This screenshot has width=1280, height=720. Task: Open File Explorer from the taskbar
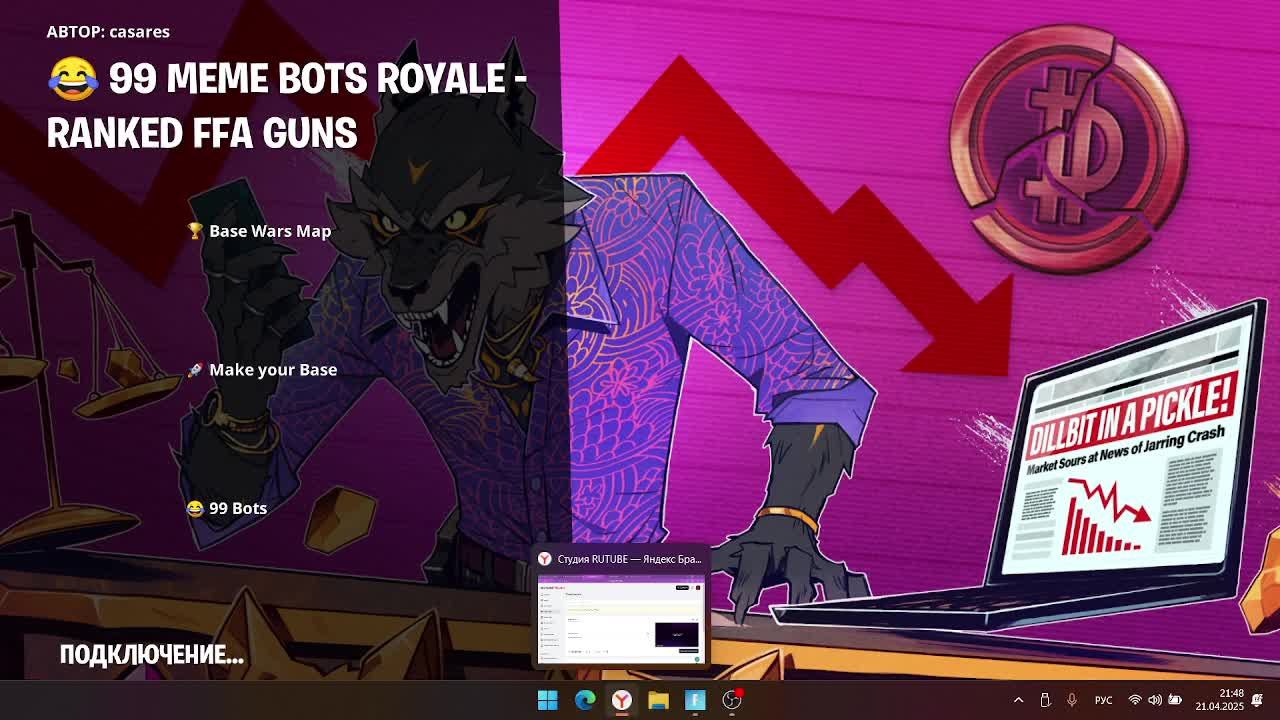coord(658,700)
